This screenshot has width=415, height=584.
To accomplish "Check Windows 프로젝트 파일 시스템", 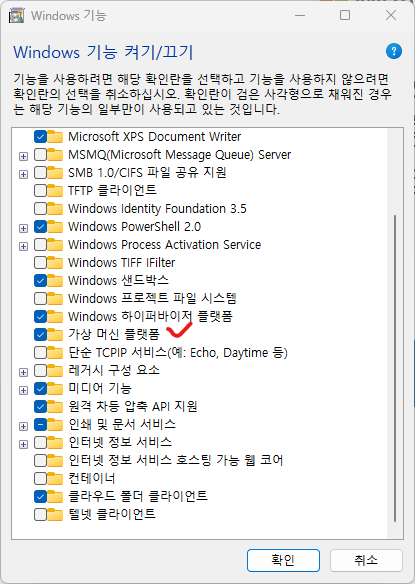I will tap(40, 298).
